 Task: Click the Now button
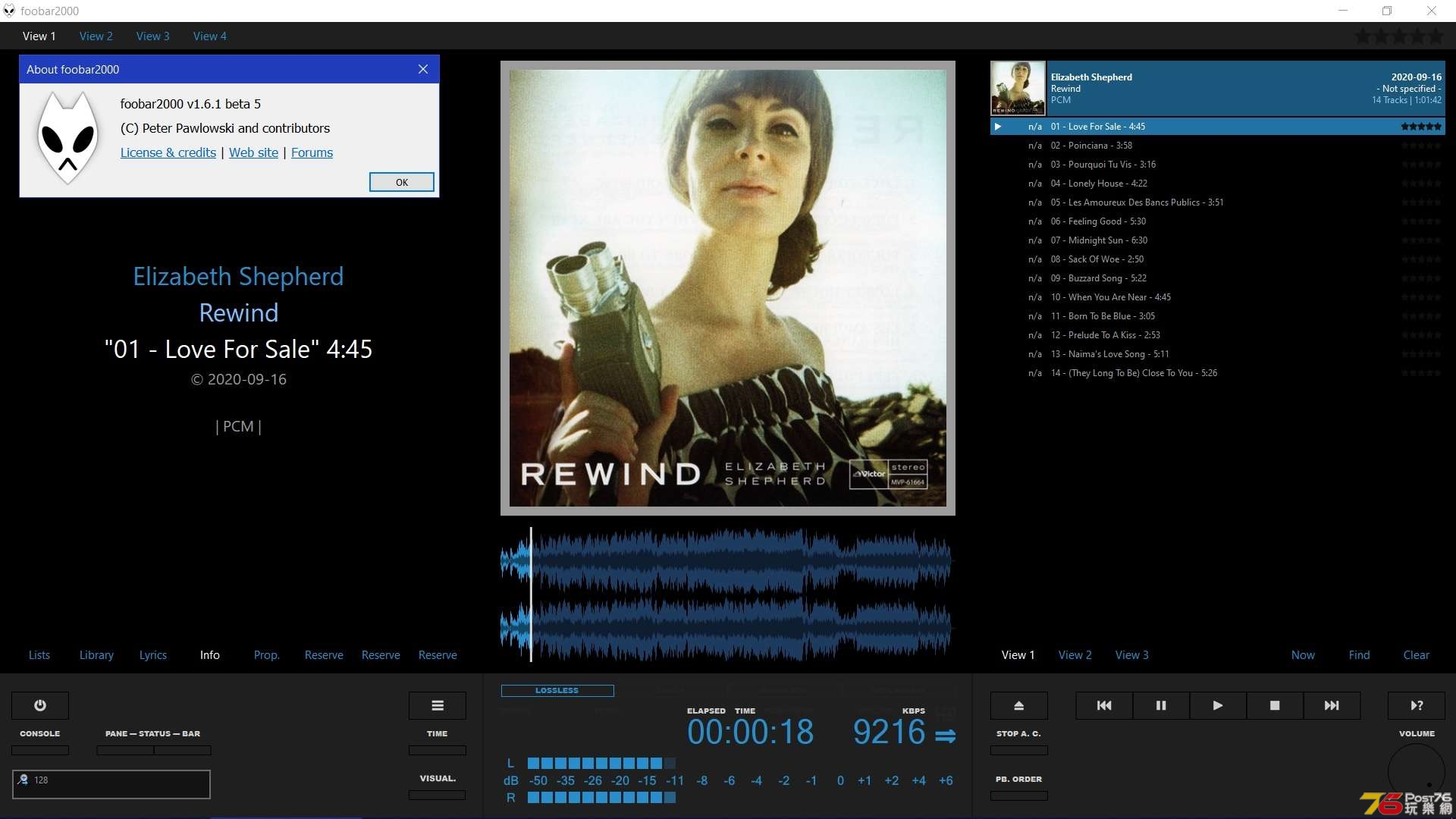[1303, 654]
